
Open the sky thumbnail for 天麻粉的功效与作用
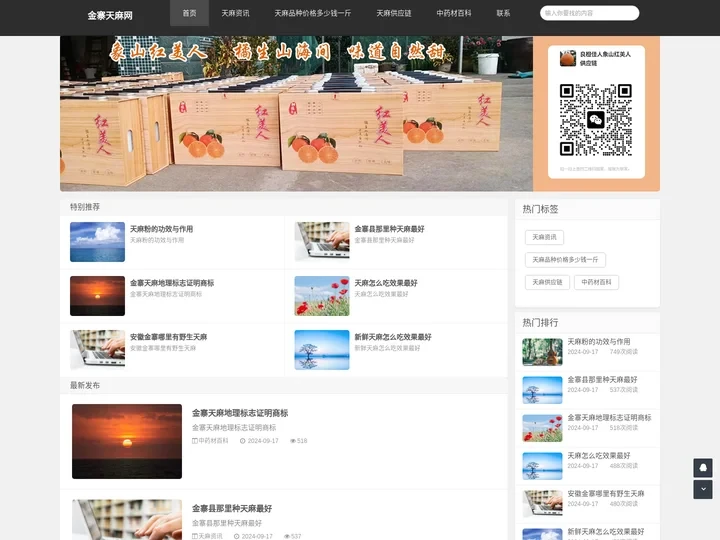[97, 242]
